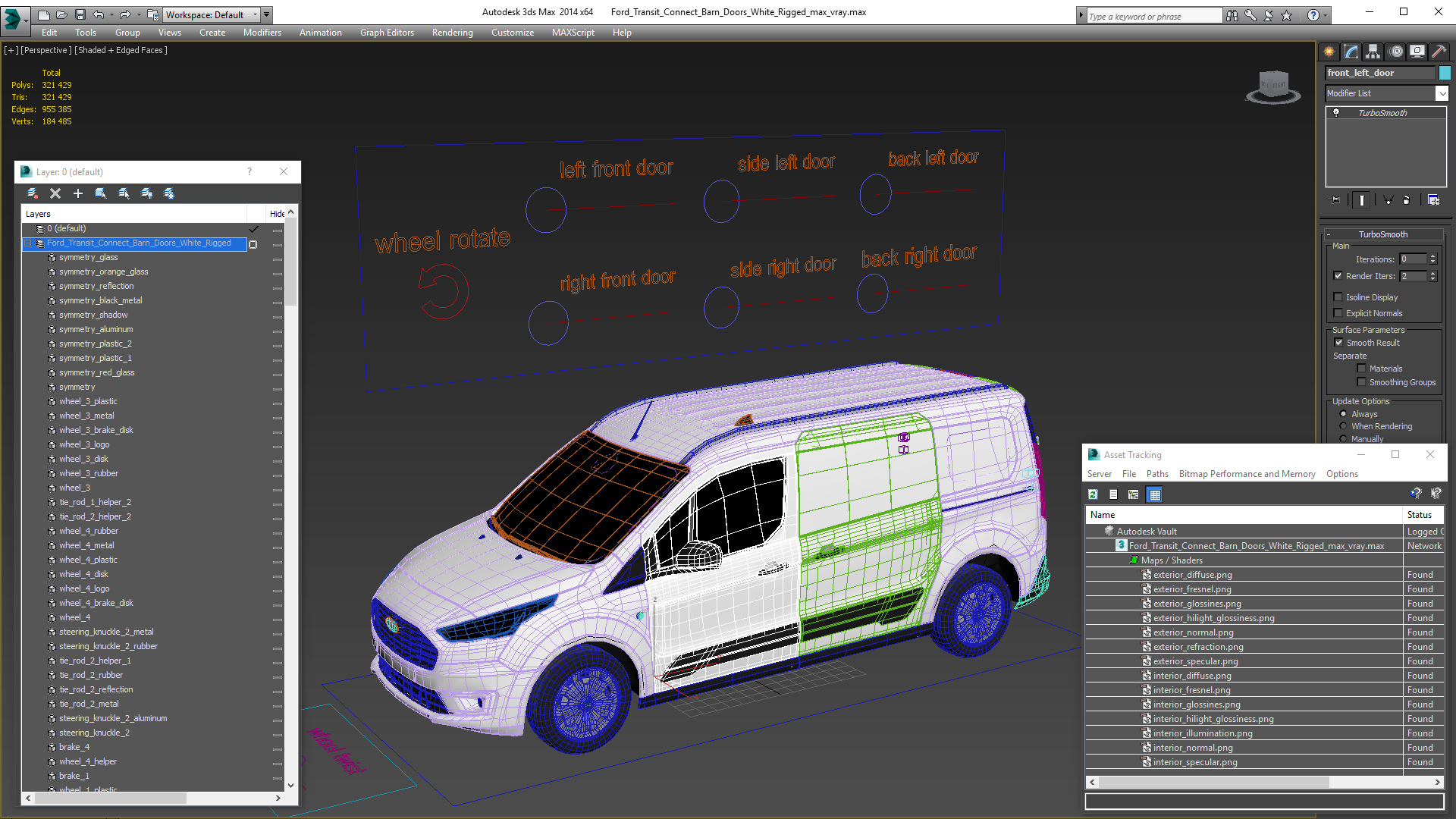Screen dimensions: 1456x819
Task: Select When Rendering update option
Action: (1344, 426)
